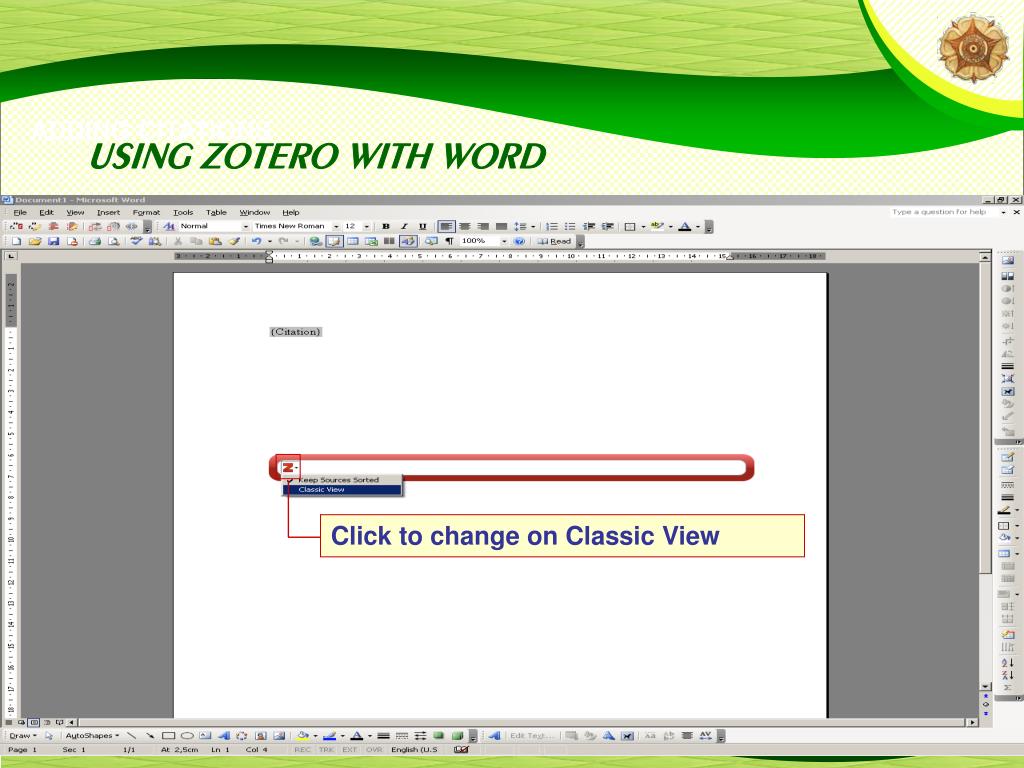This screenshot has height=768, width=1024.
Task: Toggle Bold formatting
Action: click(386, 227)
